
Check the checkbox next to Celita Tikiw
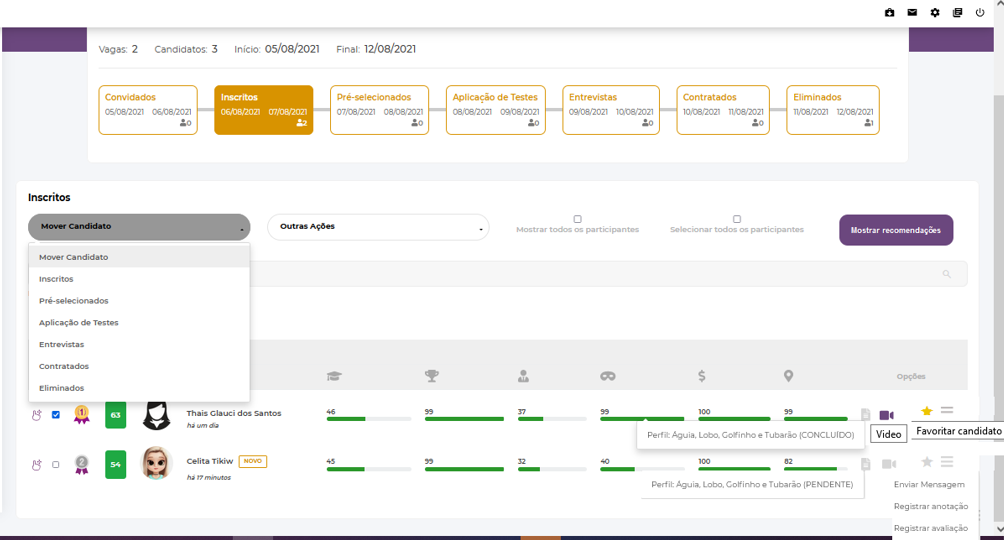coord(56,464)
